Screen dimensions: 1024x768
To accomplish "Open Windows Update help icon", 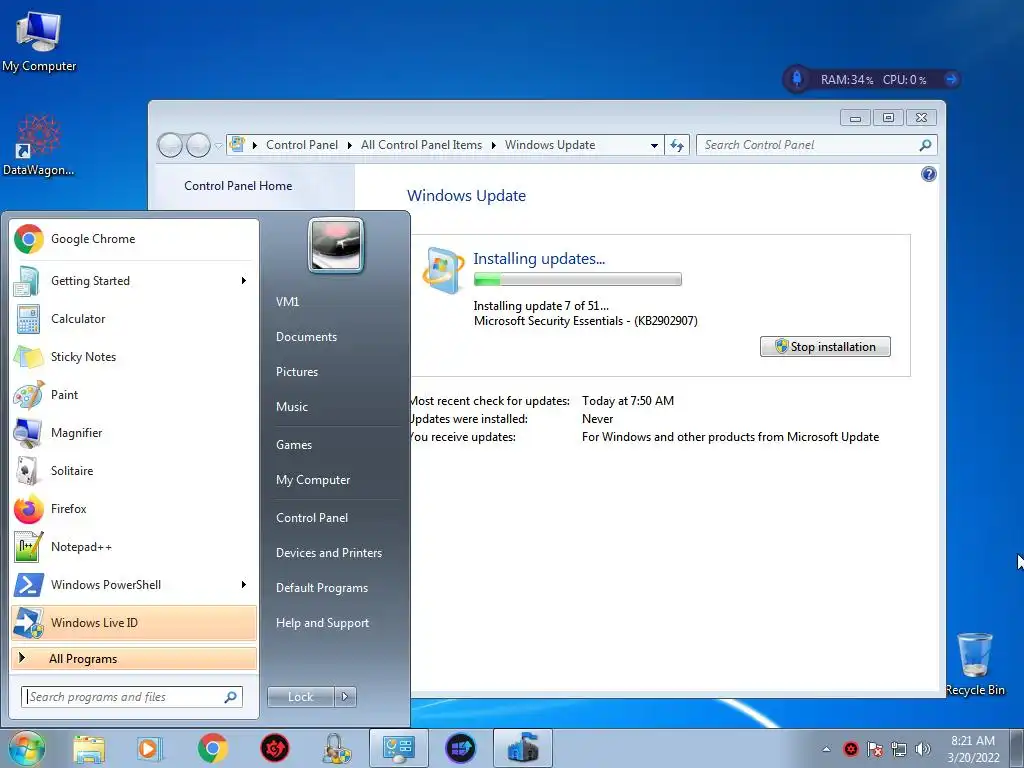I will coord(929,174).
